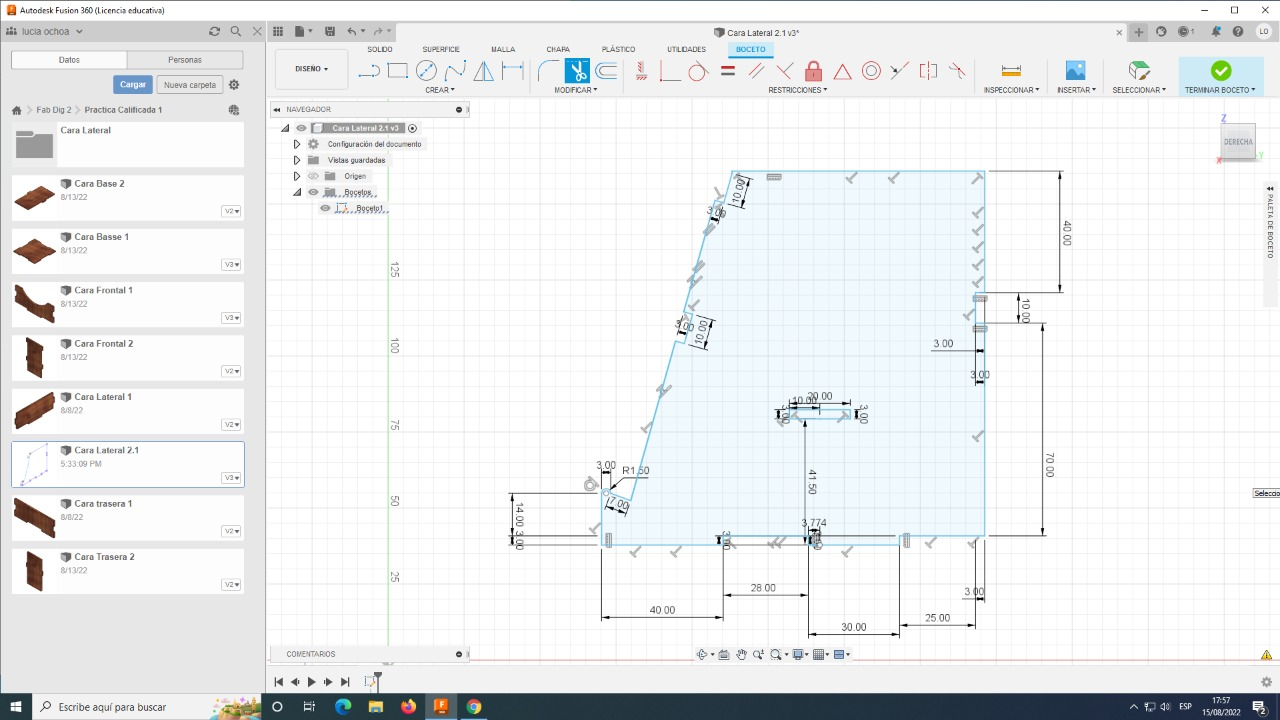The height and width of the screenshot is (720, 1280).
Task: Click the Pan hand tool
Action: 742,655
